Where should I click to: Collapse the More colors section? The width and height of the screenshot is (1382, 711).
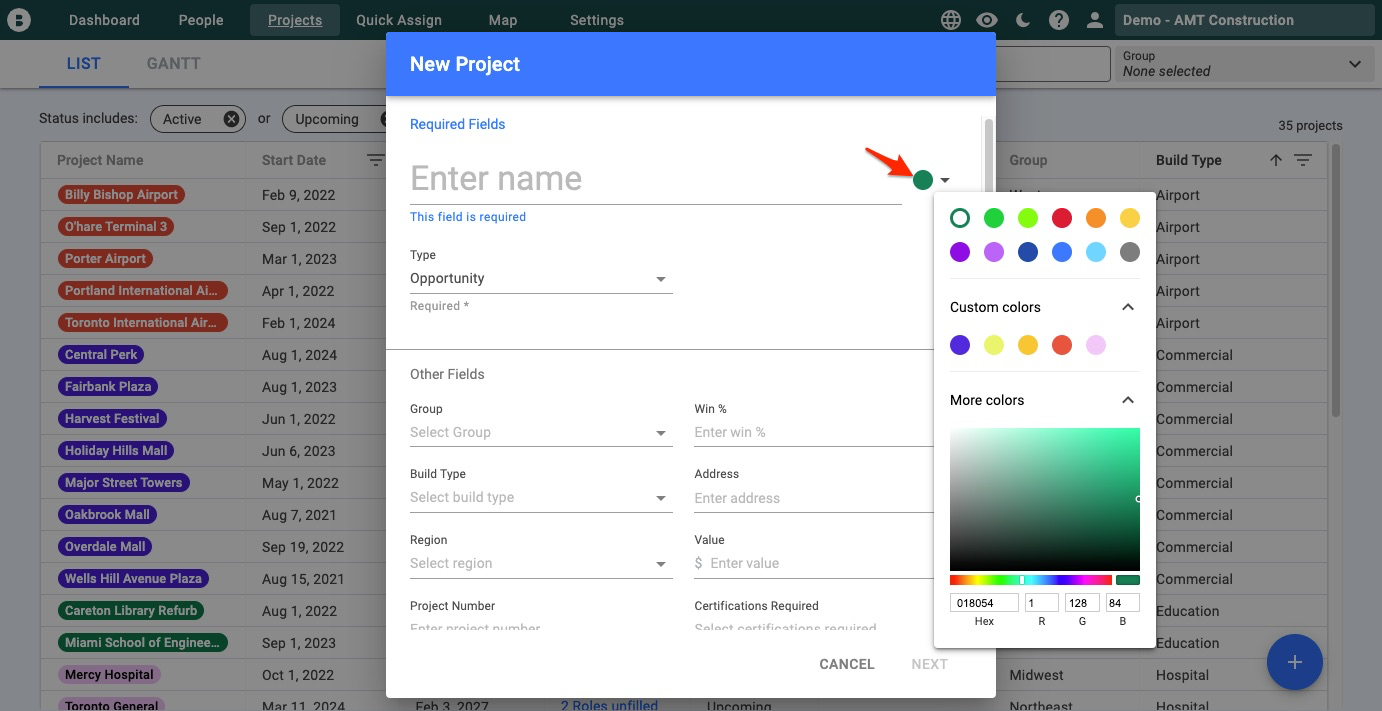[1128, 400]
